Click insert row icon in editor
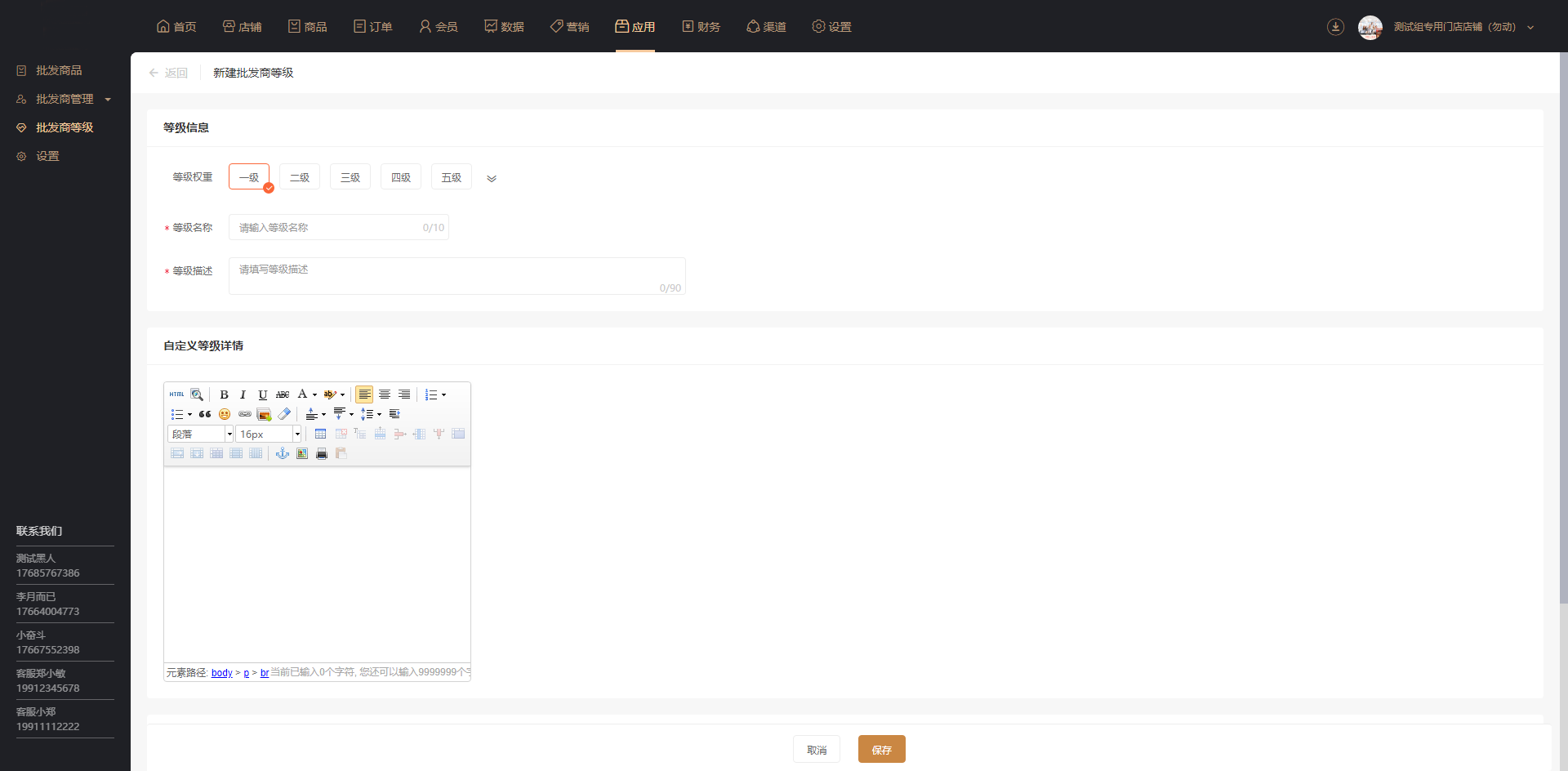This screenshot has width=1568, height=771. [x=380, y=434]
